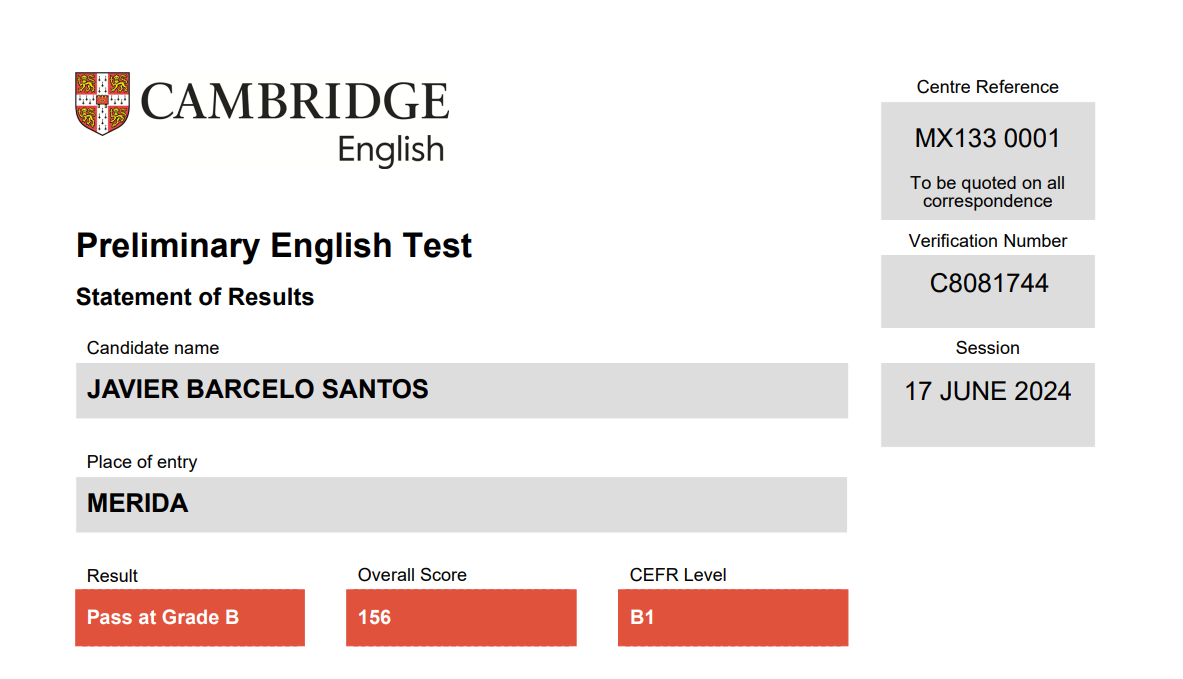Click the red CEFR Level B1 box

pos(733,618)
